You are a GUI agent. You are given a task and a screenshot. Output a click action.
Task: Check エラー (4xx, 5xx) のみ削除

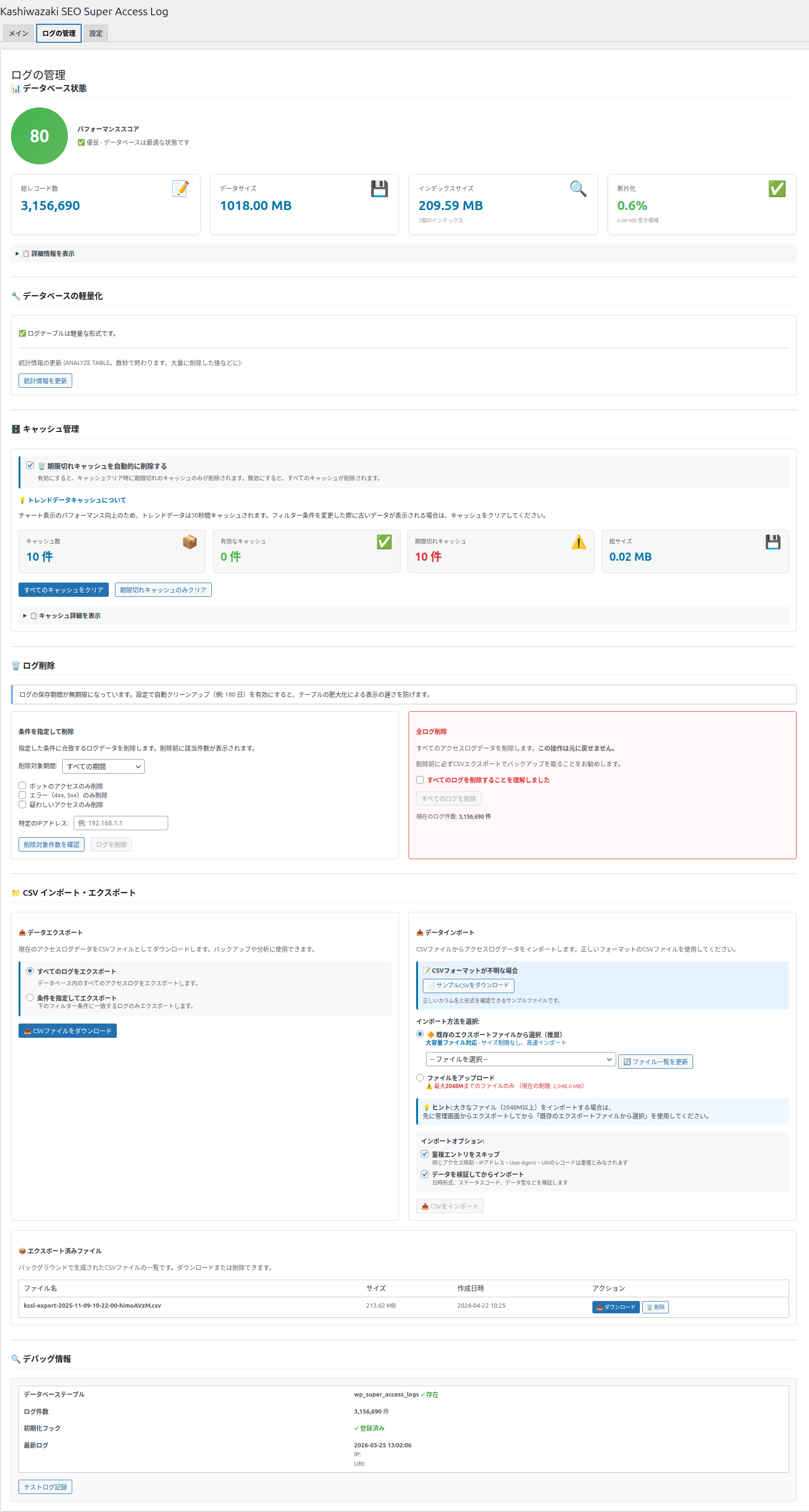(22, 795)
